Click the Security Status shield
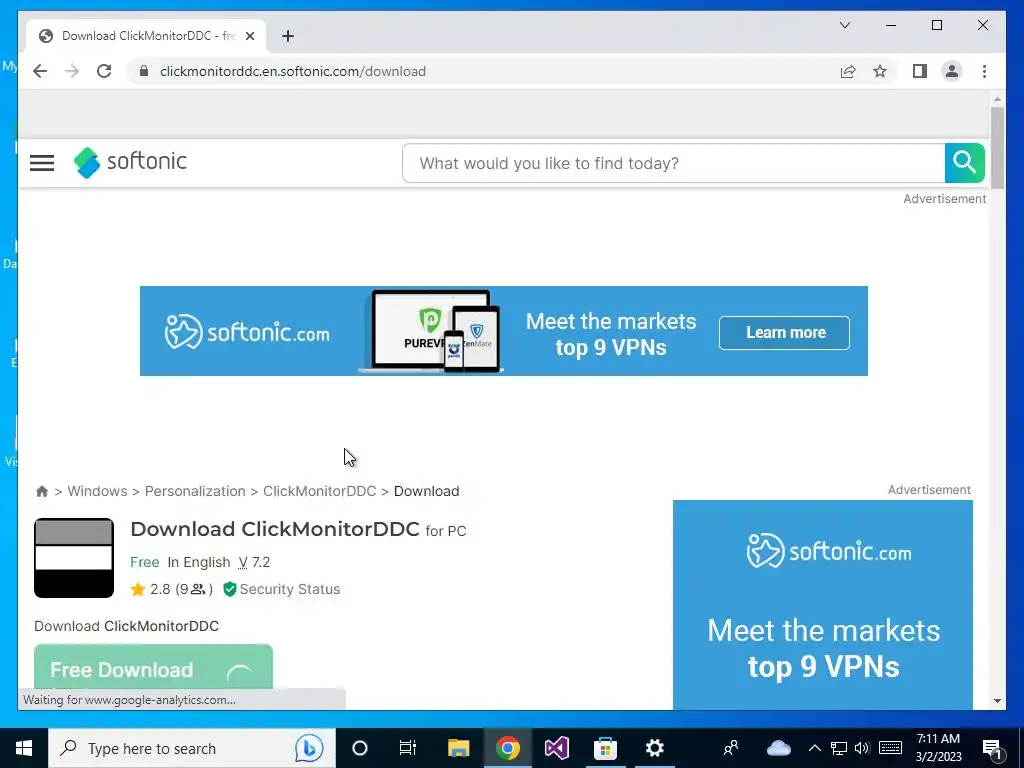 click(x=229, y=589)
